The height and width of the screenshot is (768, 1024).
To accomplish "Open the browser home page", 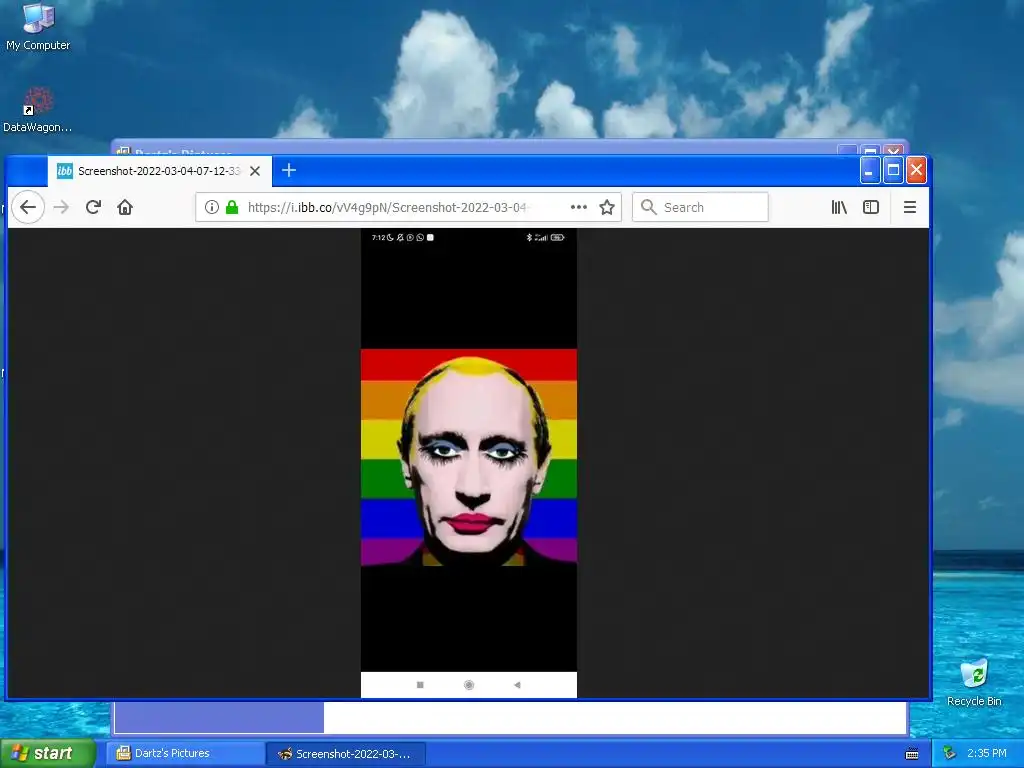I will (x=125, y=207).
